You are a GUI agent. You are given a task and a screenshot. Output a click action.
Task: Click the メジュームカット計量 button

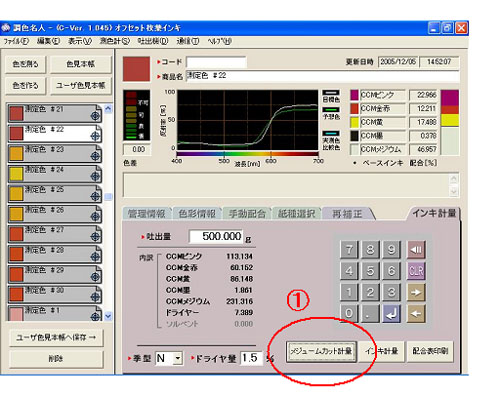point(321,351)
